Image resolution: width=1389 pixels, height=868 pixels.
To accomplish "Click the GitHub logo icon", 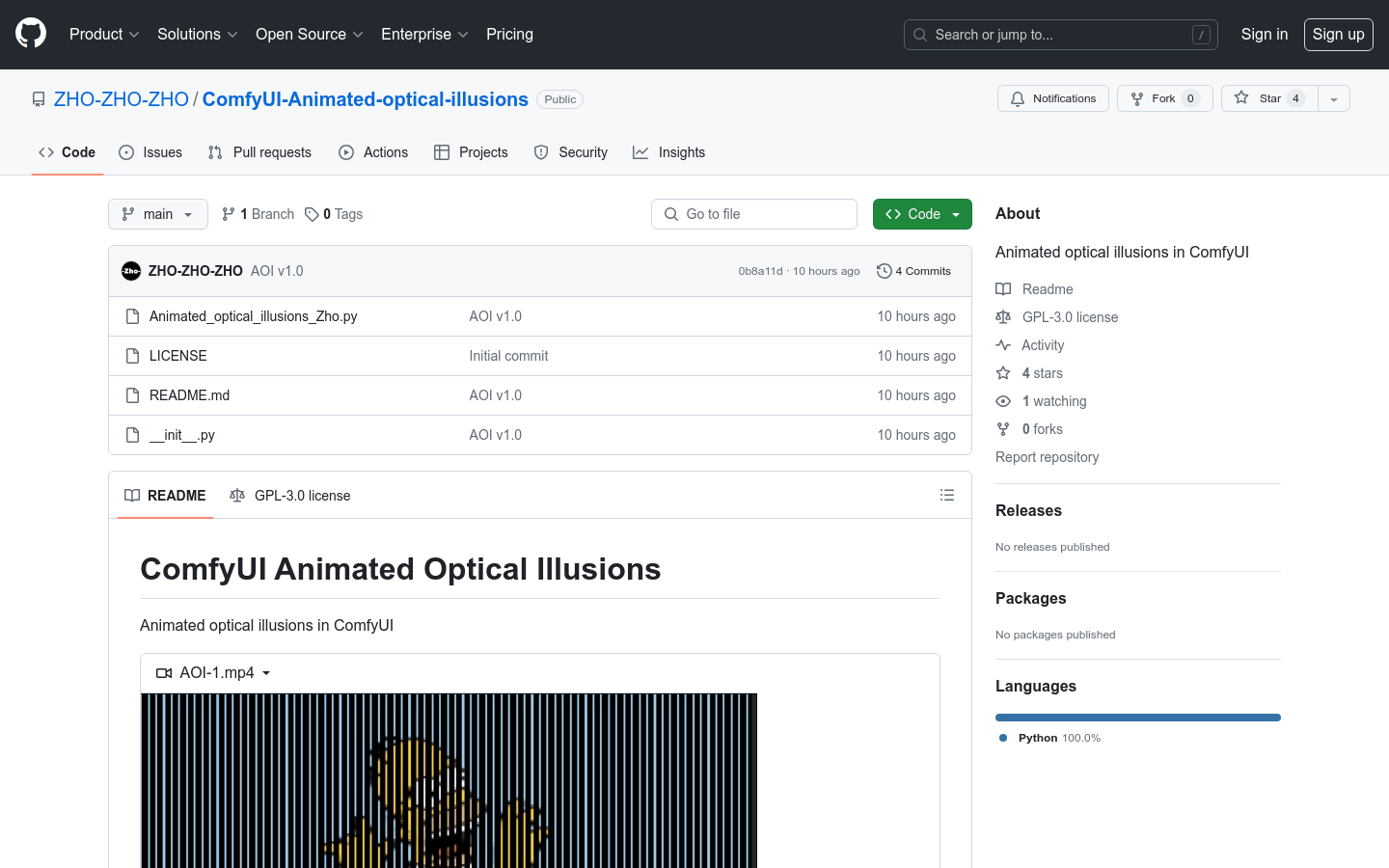I will tap(31, 34).
